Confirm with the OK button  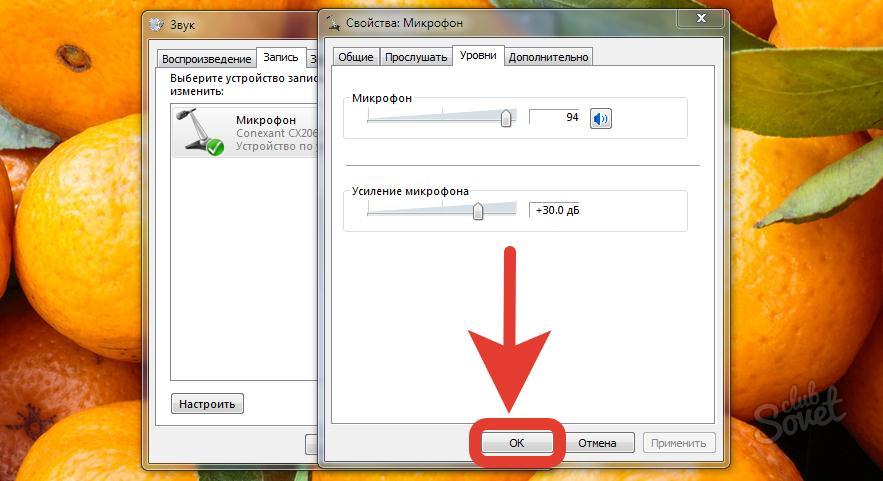tap(516, 443)
